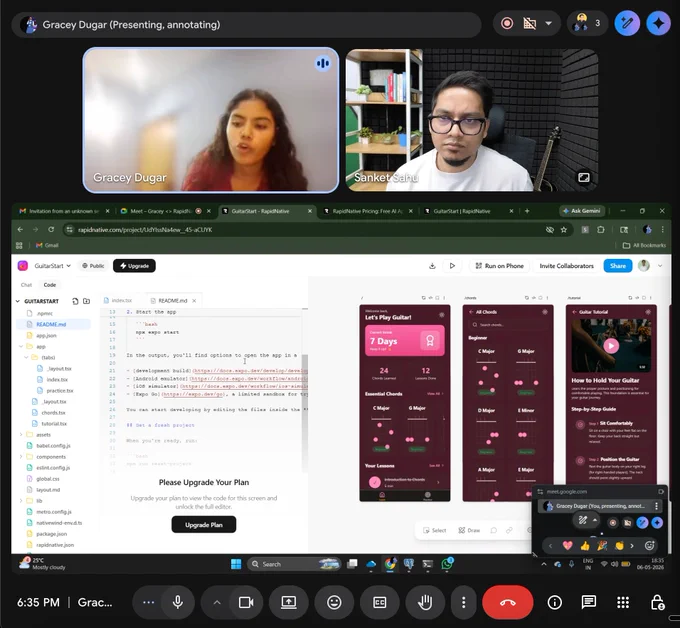Present screen using the Meet share-screen button
This screenshot has height=628, width=680.
[x=288, y=602]
